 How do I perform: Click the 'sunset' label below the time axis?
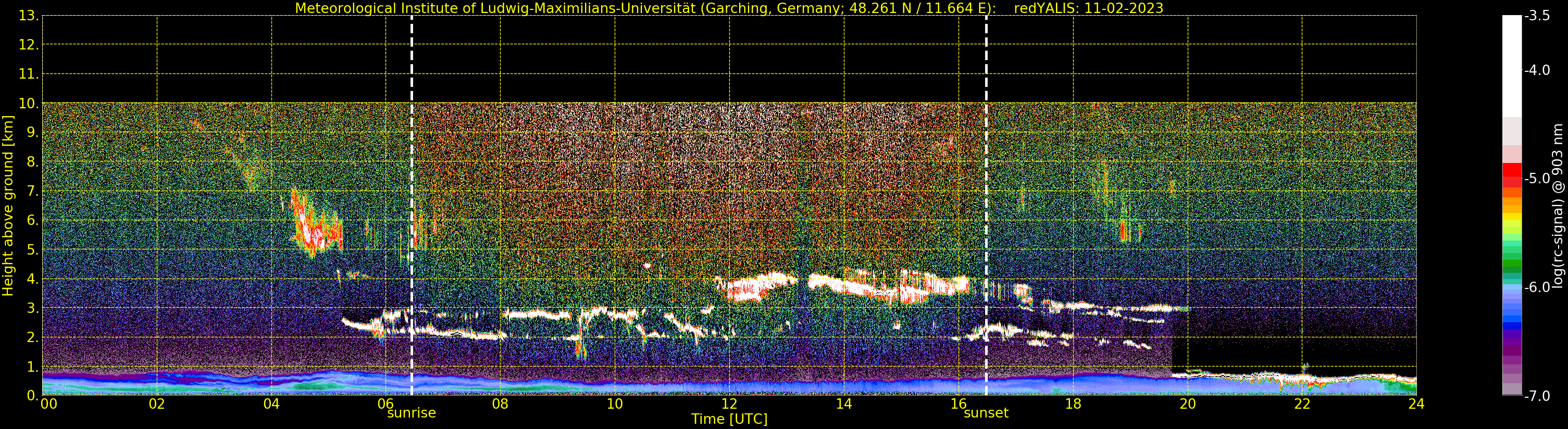[x=986, y=412]
